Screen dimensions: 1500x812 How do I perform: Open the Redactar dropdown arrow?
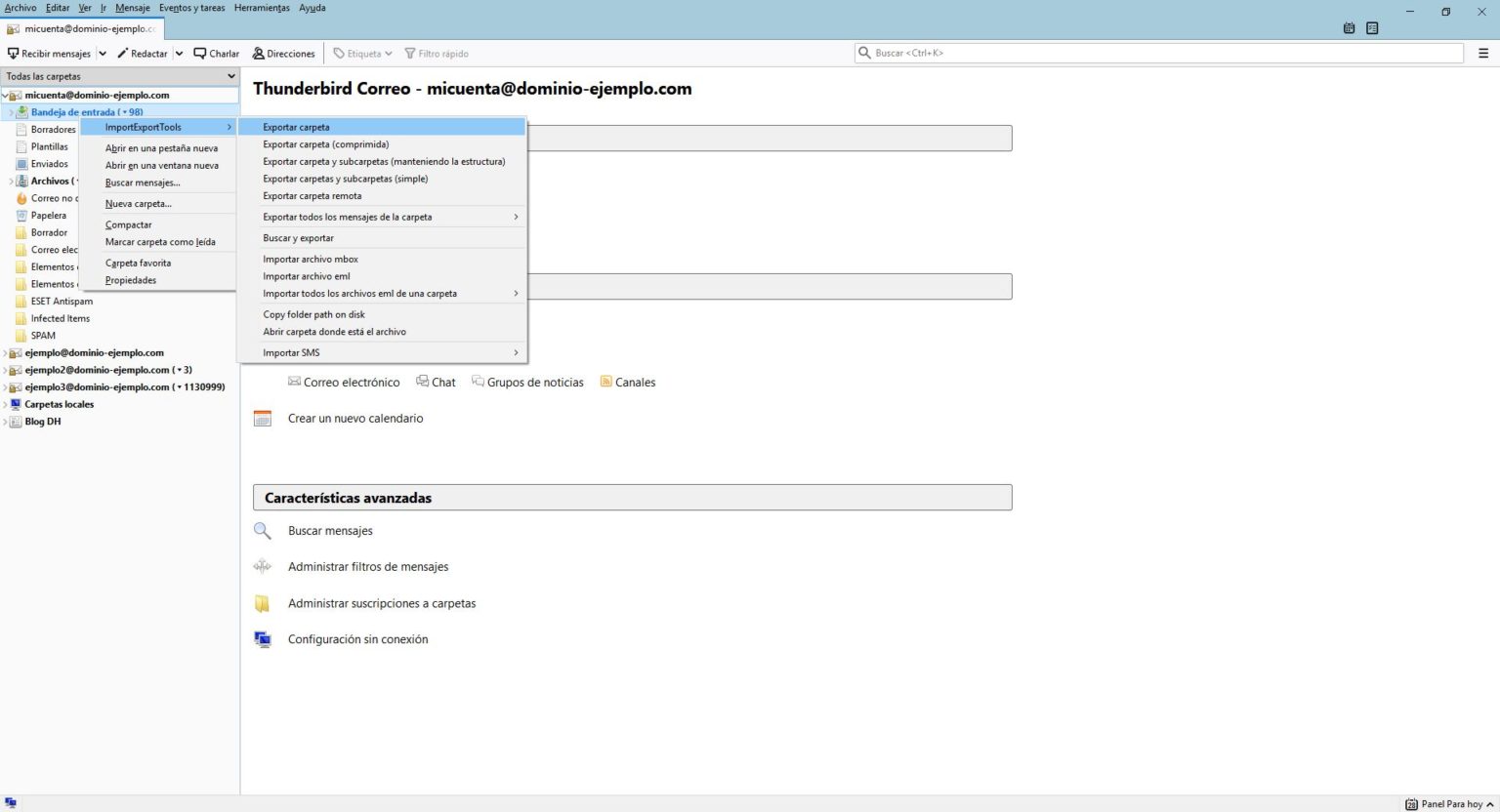(179, 54)
